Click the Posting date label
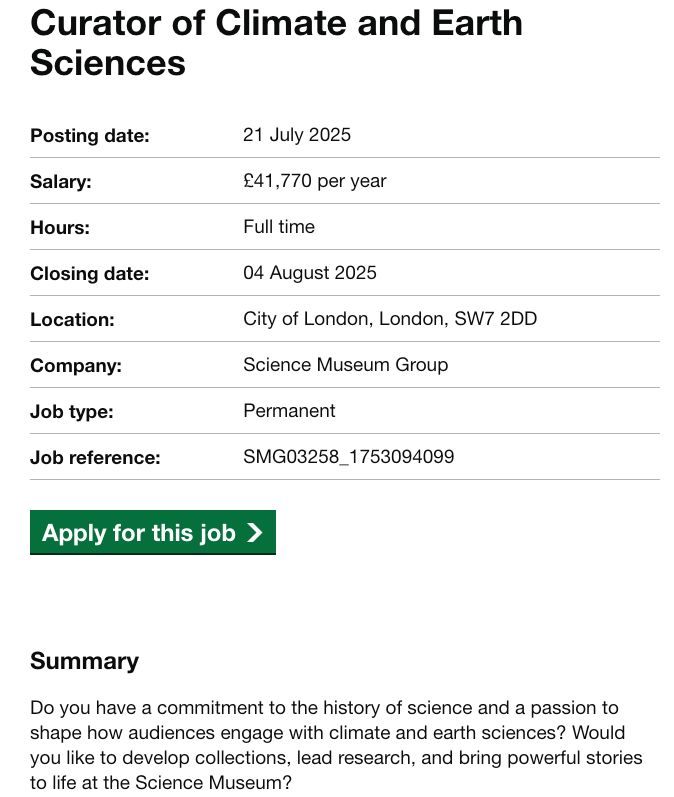674x797 pixels. coord(90,135)
